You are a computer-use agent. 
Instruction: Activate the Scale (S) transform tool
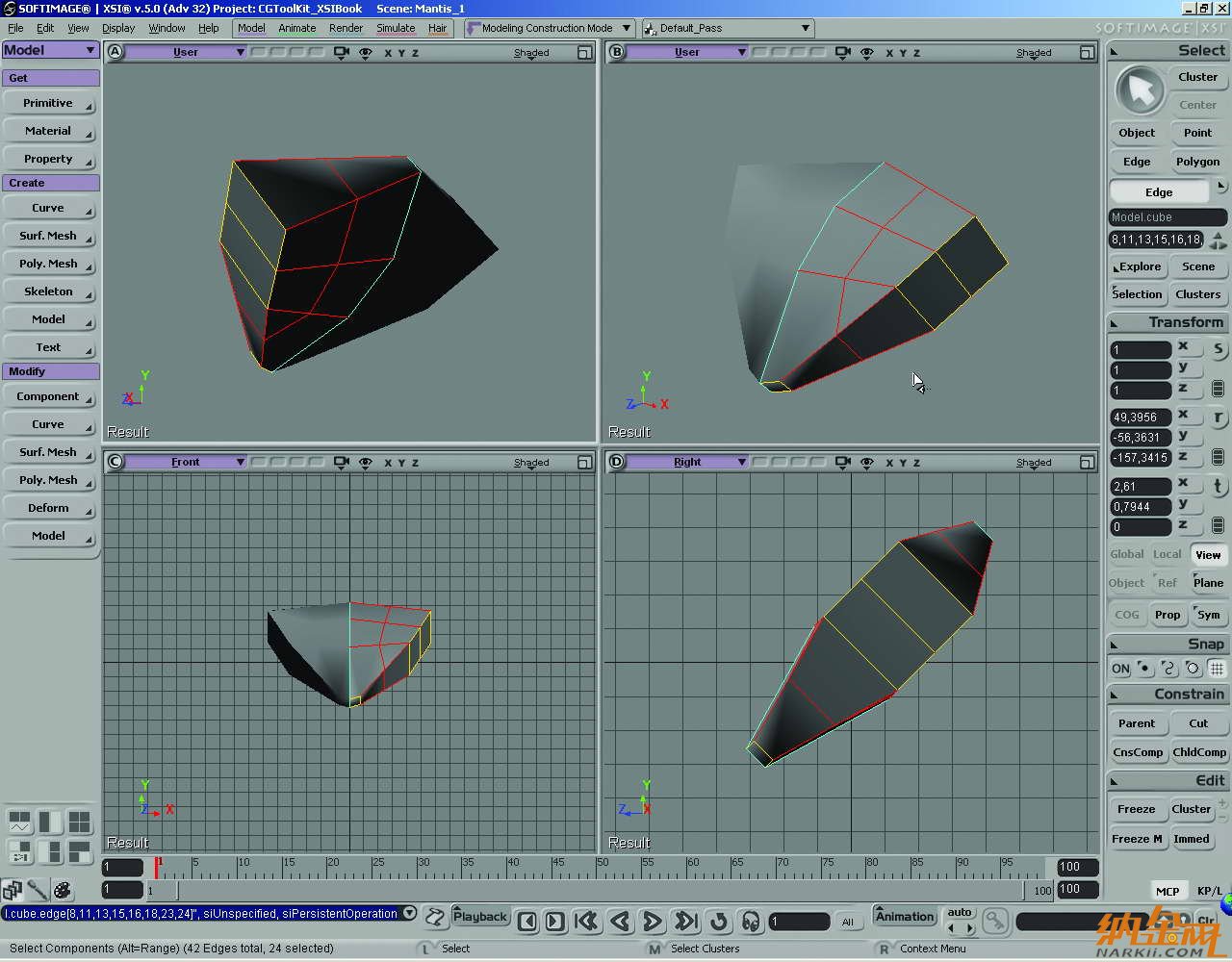[x=1218, y=349]
